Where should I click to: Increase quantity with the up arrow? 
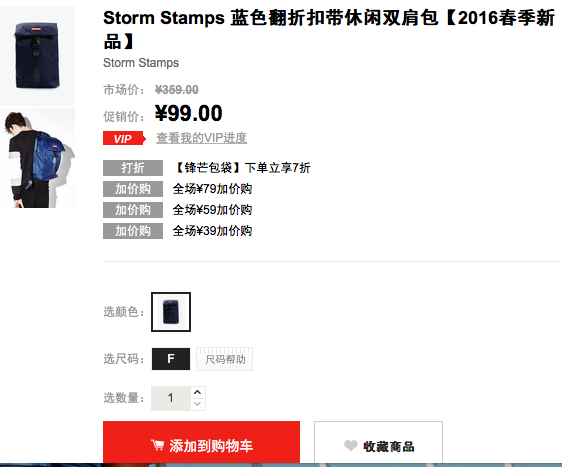click(197, 392)
